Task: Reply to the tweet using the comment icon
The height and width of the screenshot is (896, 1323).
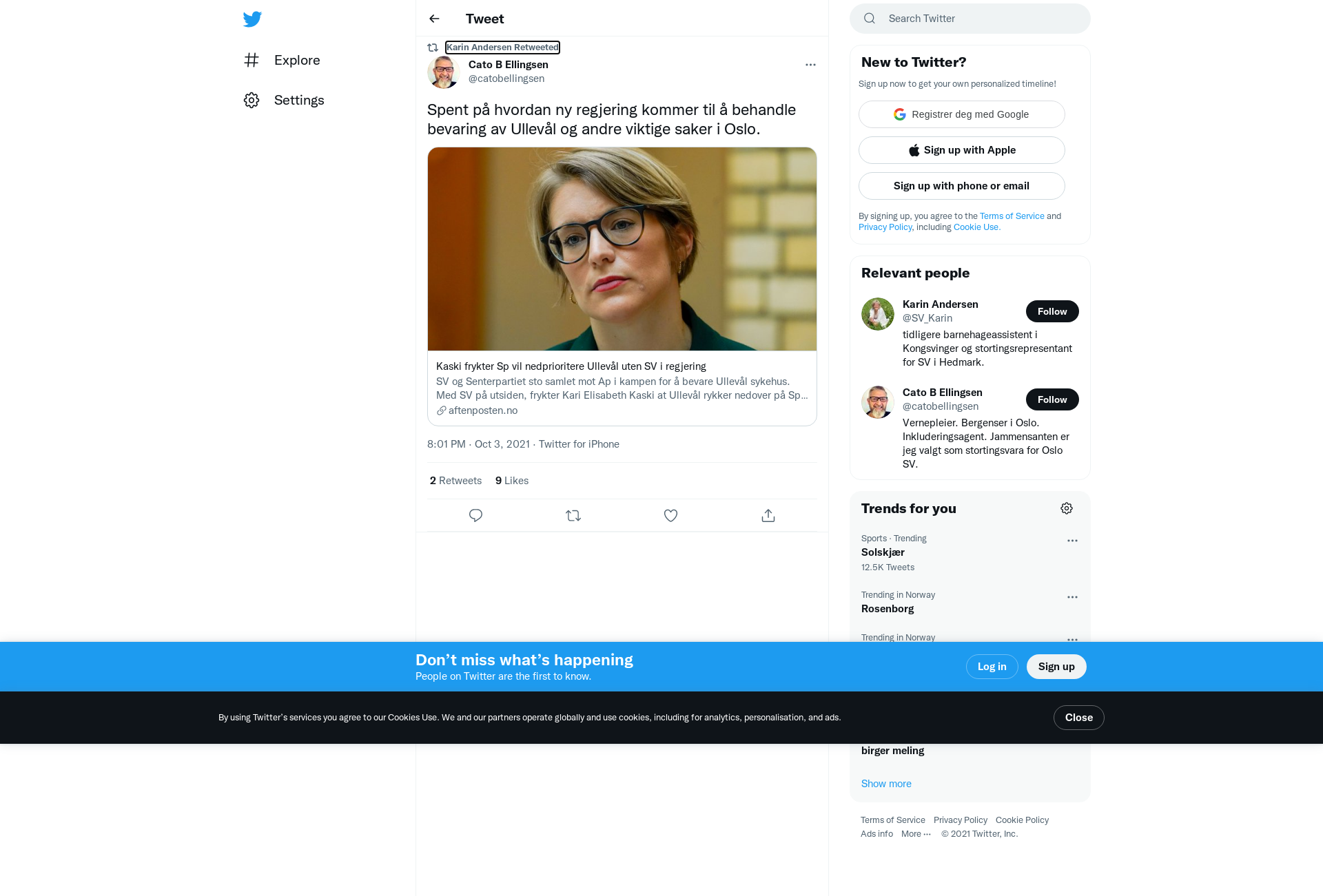Action: [475, 515]
